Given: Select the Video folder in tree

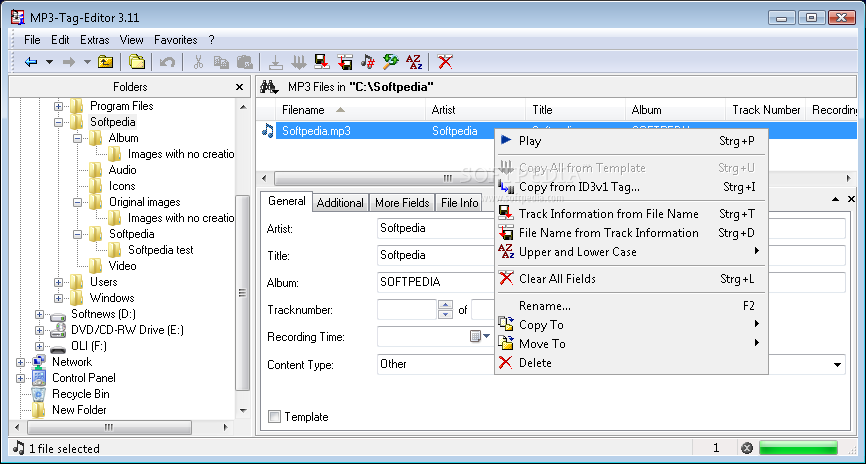Looking at the screenshot, I should coord(122,266).
